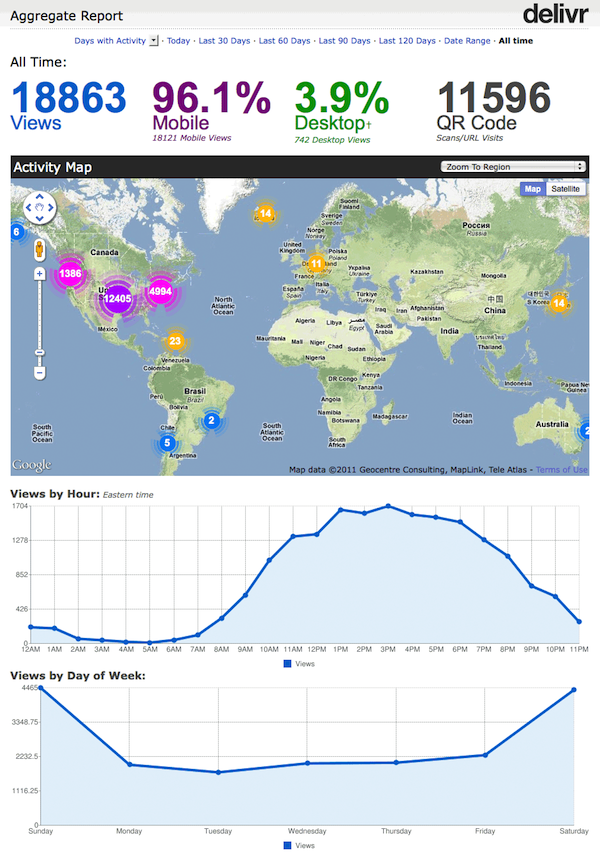Click the Sunday data point

[40, 688]
